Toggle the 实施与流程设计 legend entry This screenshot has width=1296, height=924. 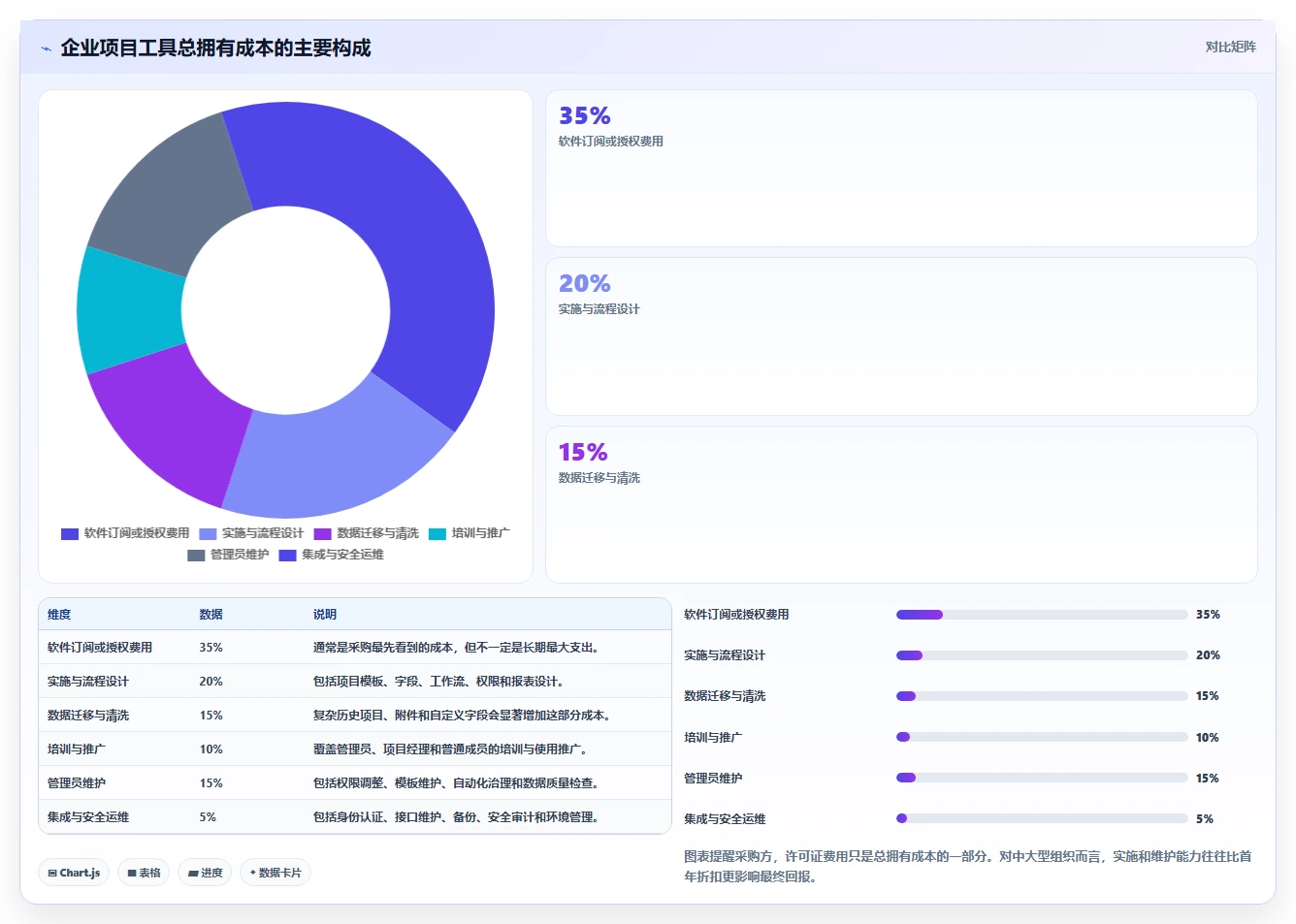point(251,533)
